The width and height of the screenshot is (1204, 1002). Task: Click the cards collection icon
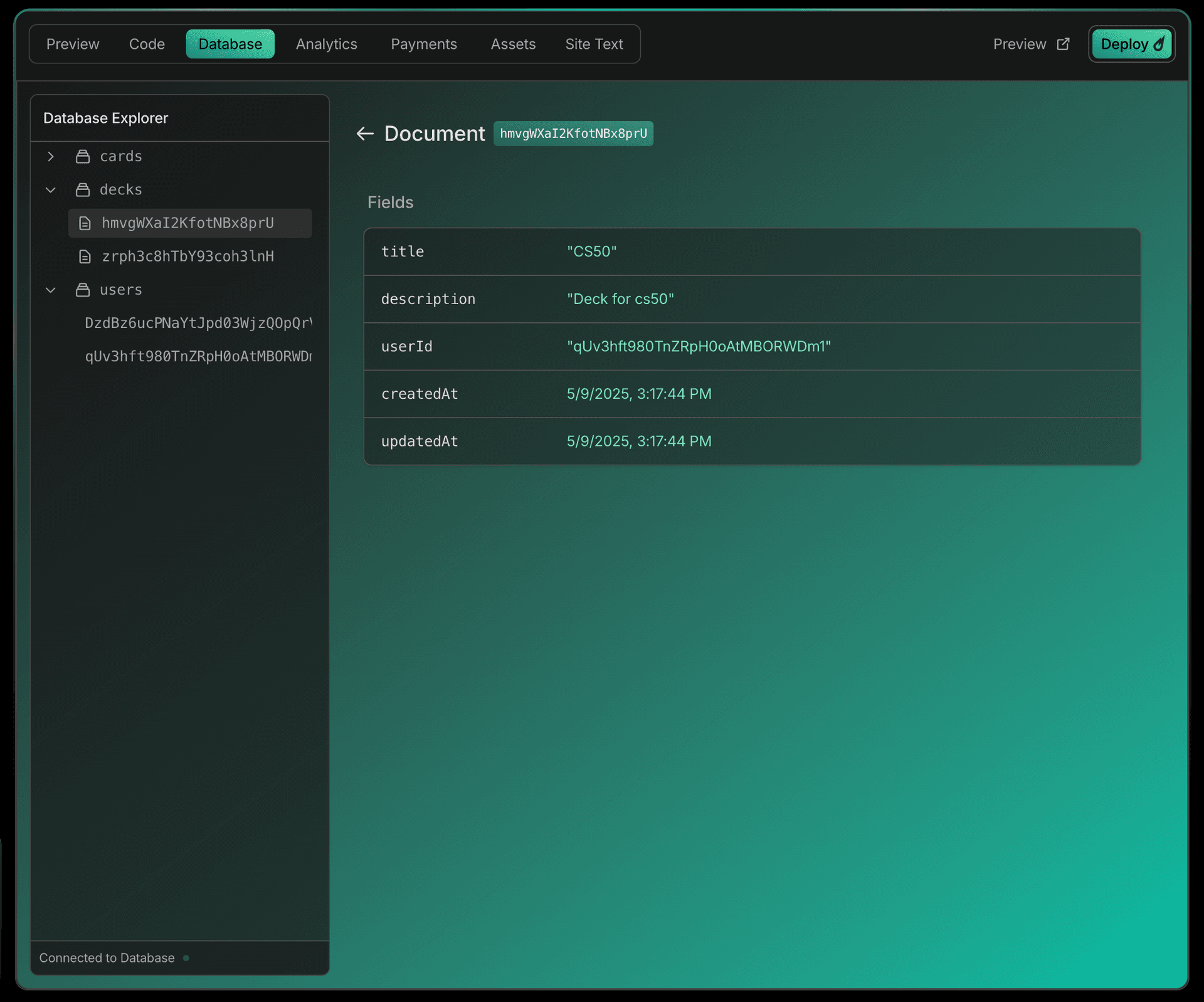coord(83,156)
